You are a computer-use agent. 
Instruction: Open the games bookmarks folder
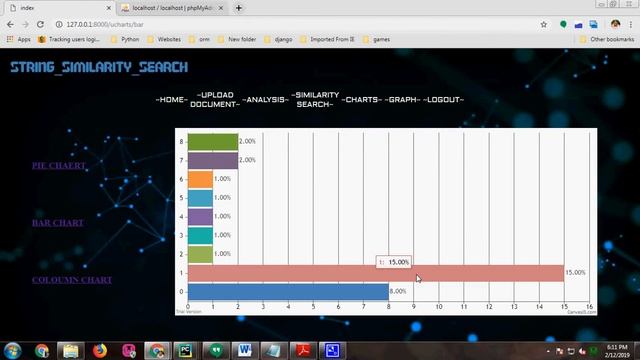376,39
